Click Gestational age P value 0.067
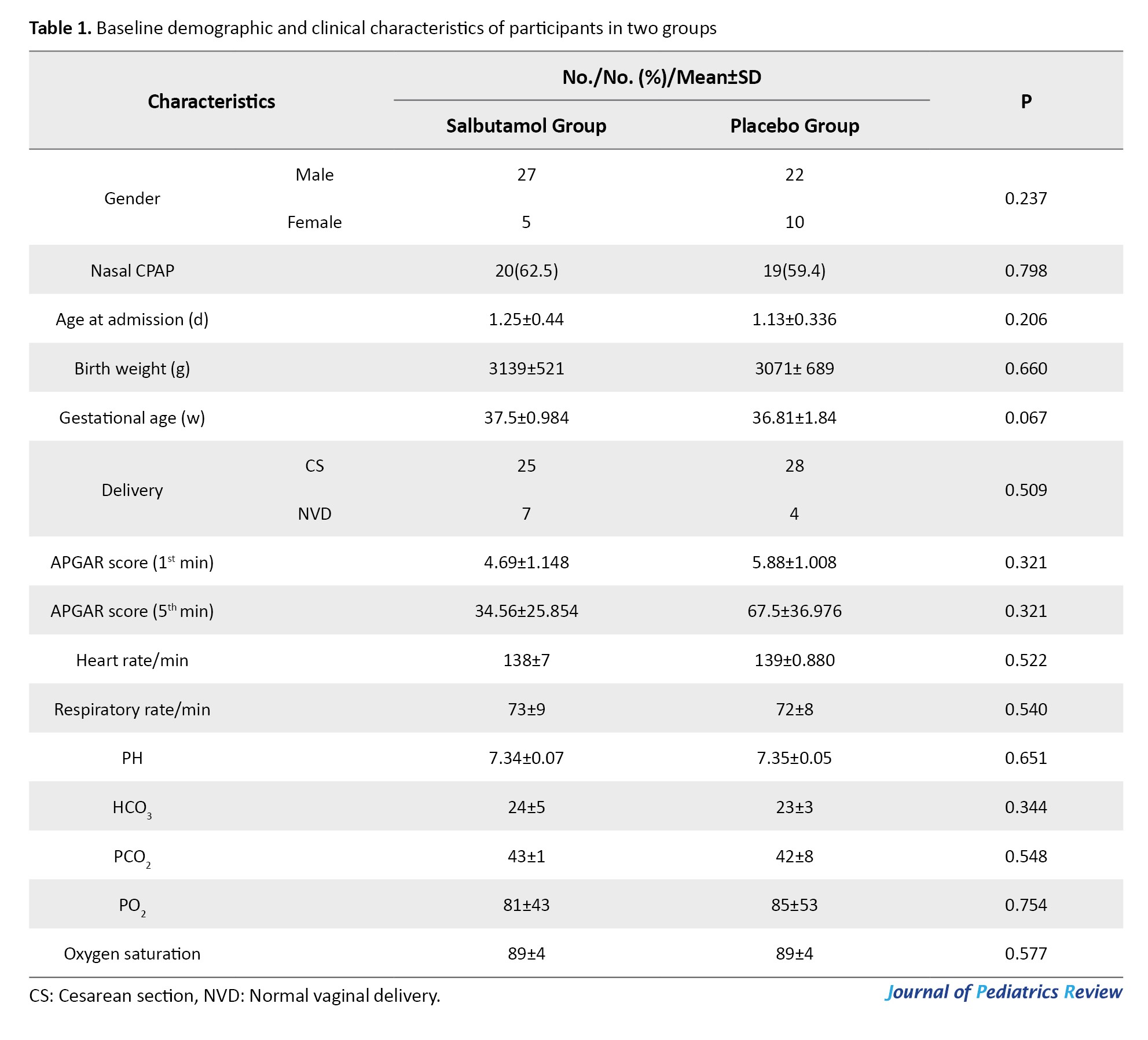The image size is (1148, 1040). [x=1026, y=417]
